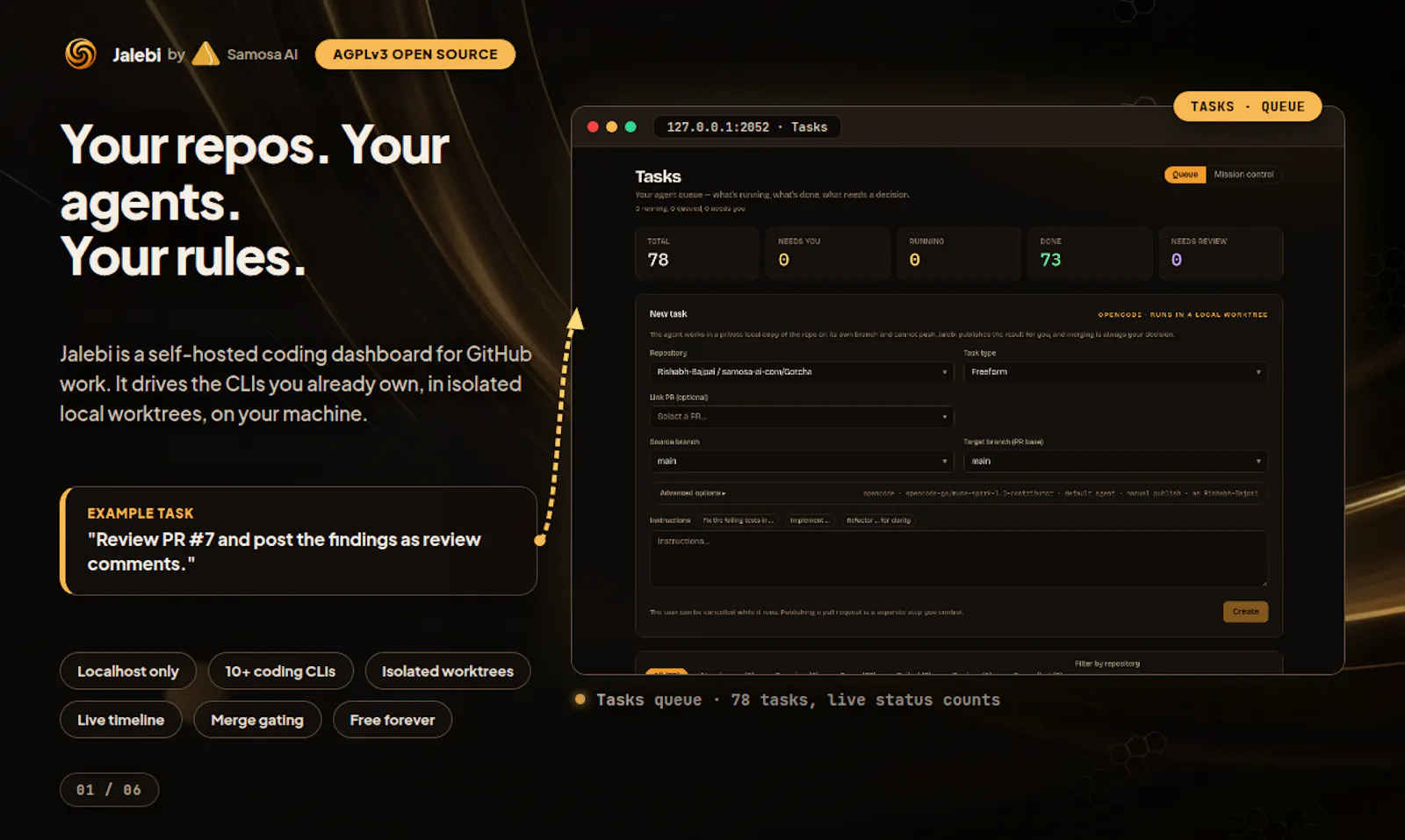Click the Jalebi spiral logo icon
This screenshot has height=840, width=1405.
point(81,54)
